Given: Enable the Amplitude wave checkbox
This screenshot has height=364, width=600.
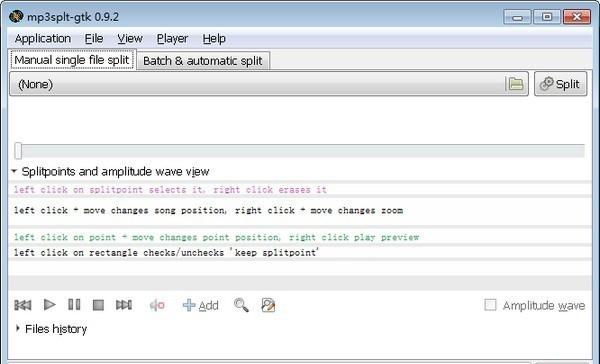Looking at the screenshot, I should [490, 305].
